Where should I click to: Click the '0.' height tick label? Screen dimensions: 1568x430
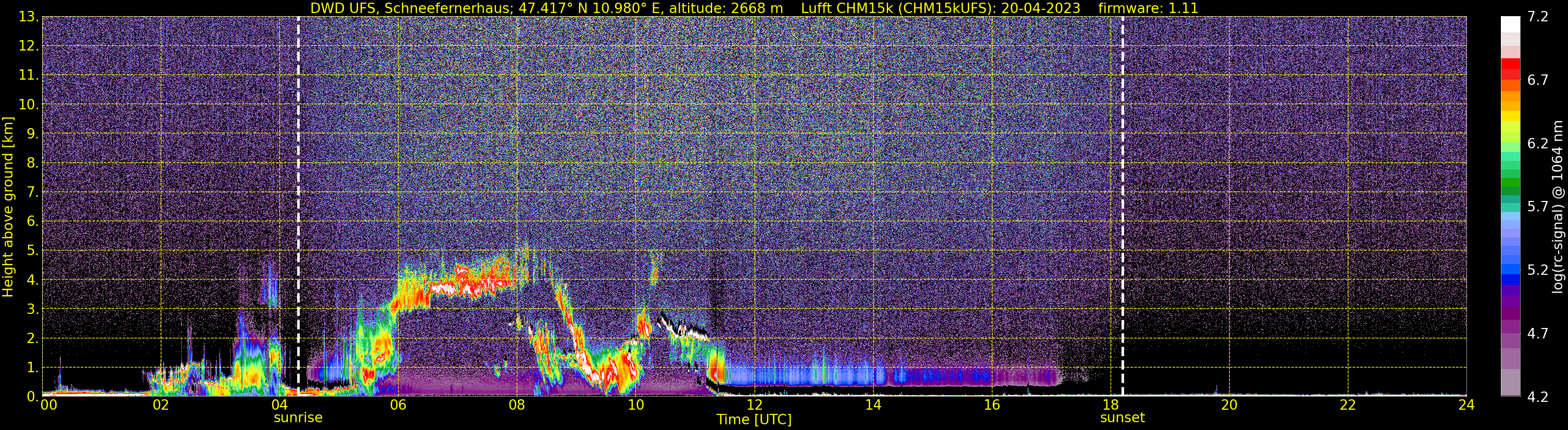tap(32, 397)
